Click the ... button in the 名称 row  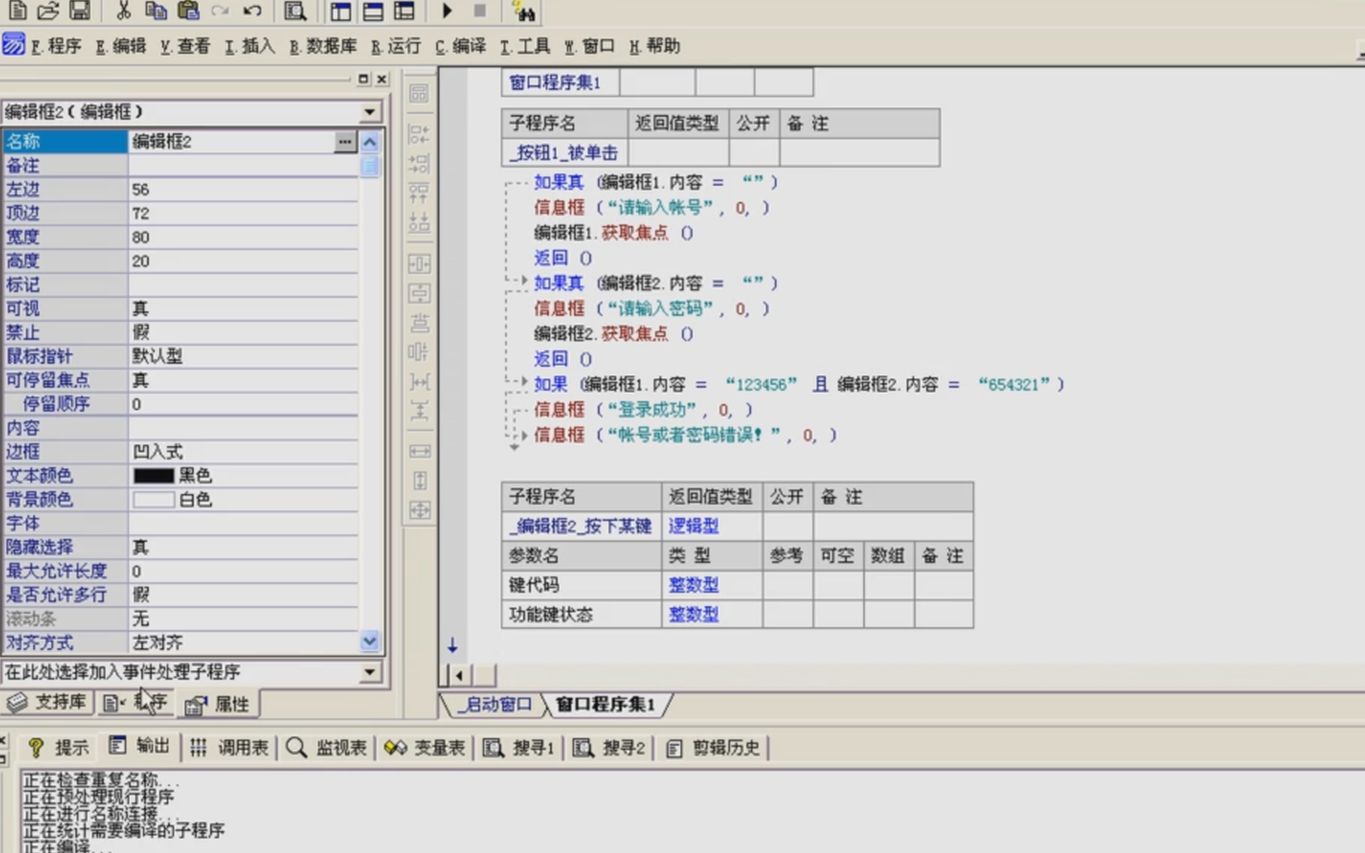click(x=345, y=142)
